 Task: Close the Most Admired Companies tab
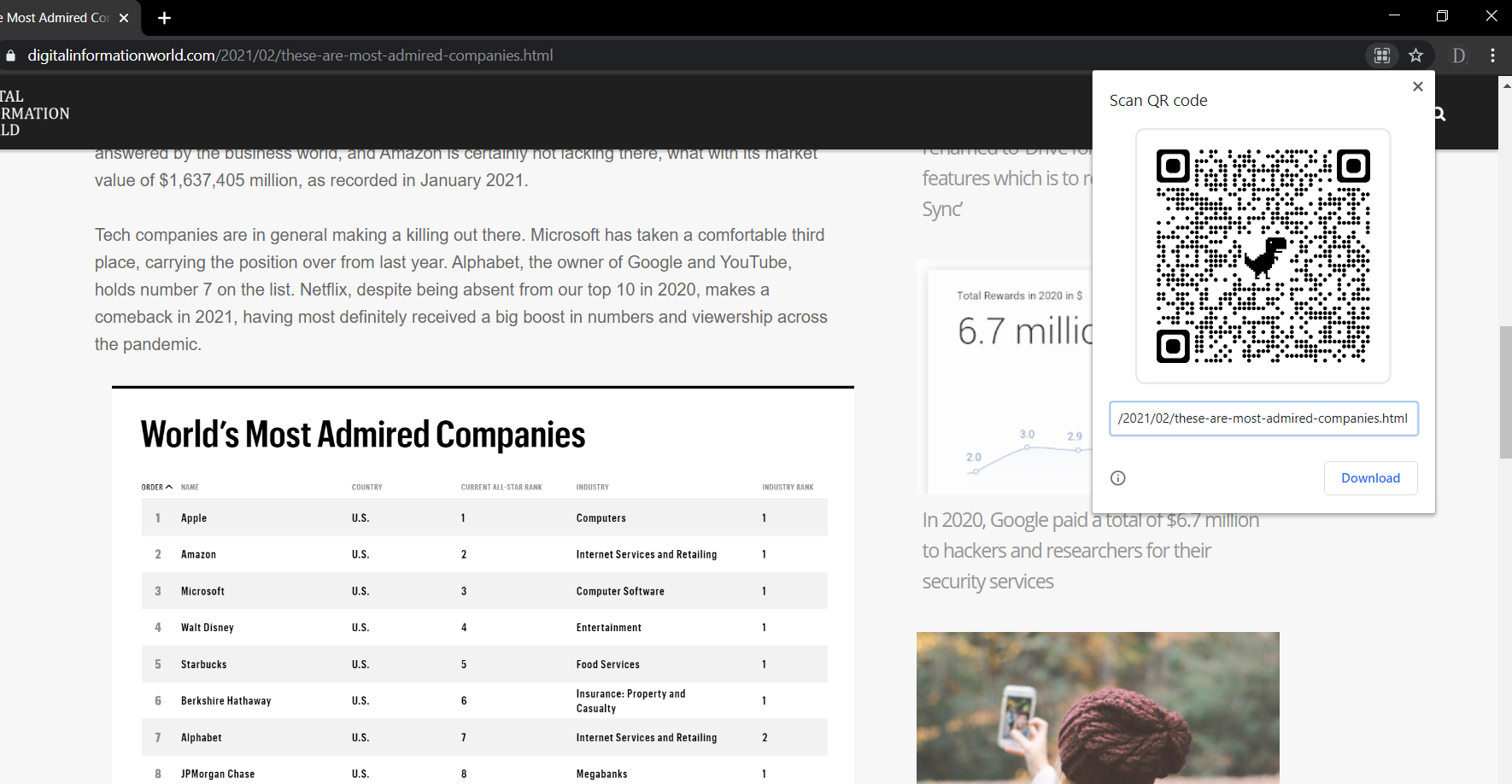pyautogui.click(x=124, y=17)
